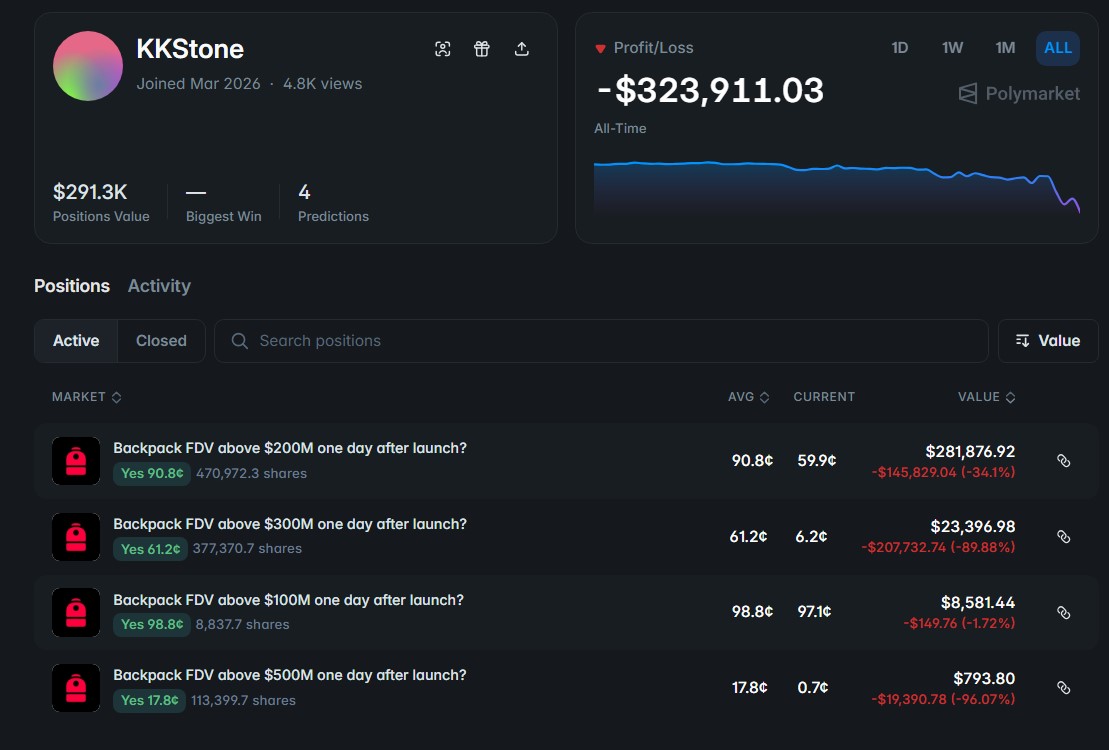
Task: Click the KKStone profile avatar
Action: point(88,66)
